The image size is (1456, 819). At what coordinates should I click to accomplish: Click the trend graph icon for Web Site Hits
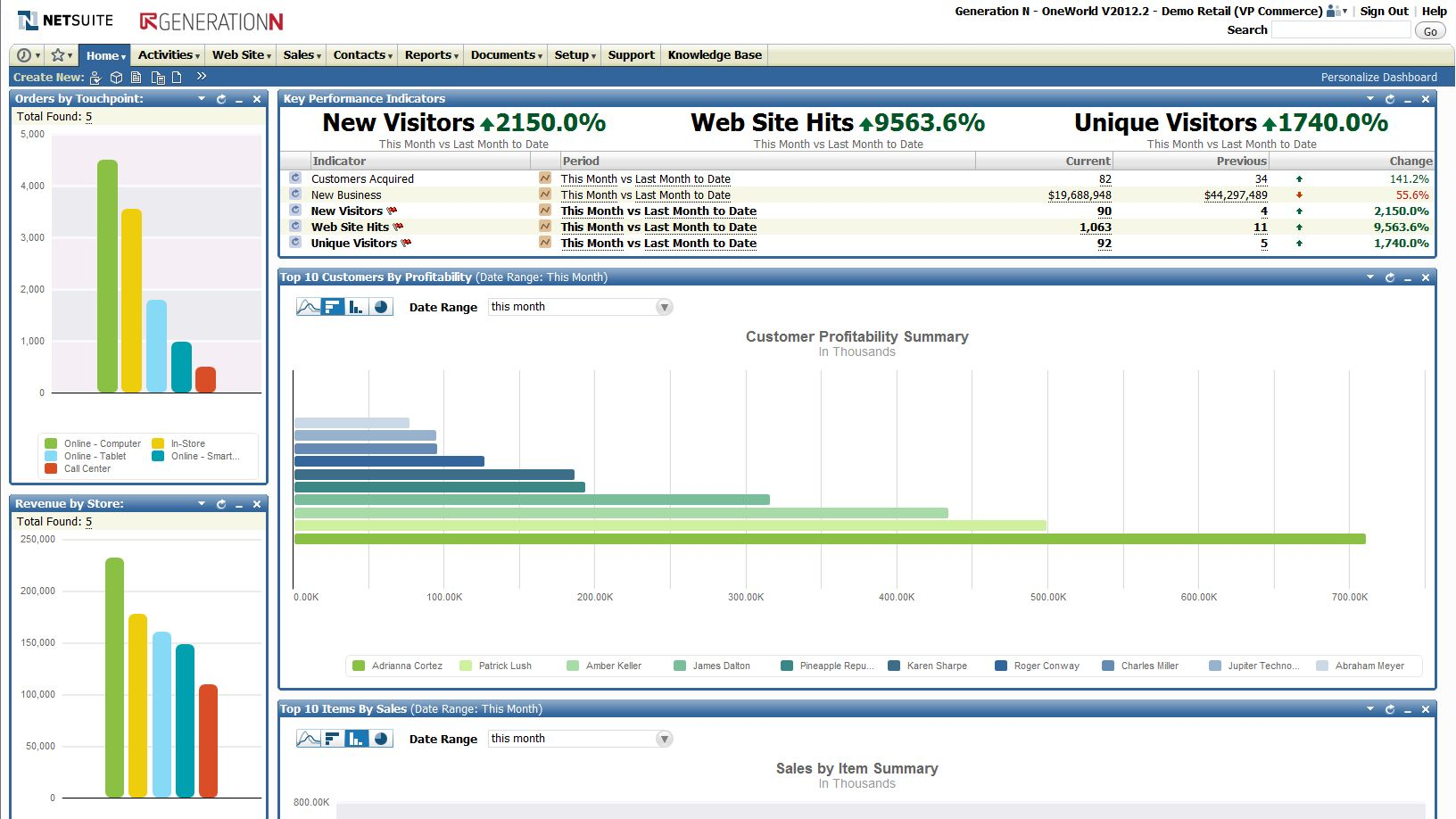(544, 227)
